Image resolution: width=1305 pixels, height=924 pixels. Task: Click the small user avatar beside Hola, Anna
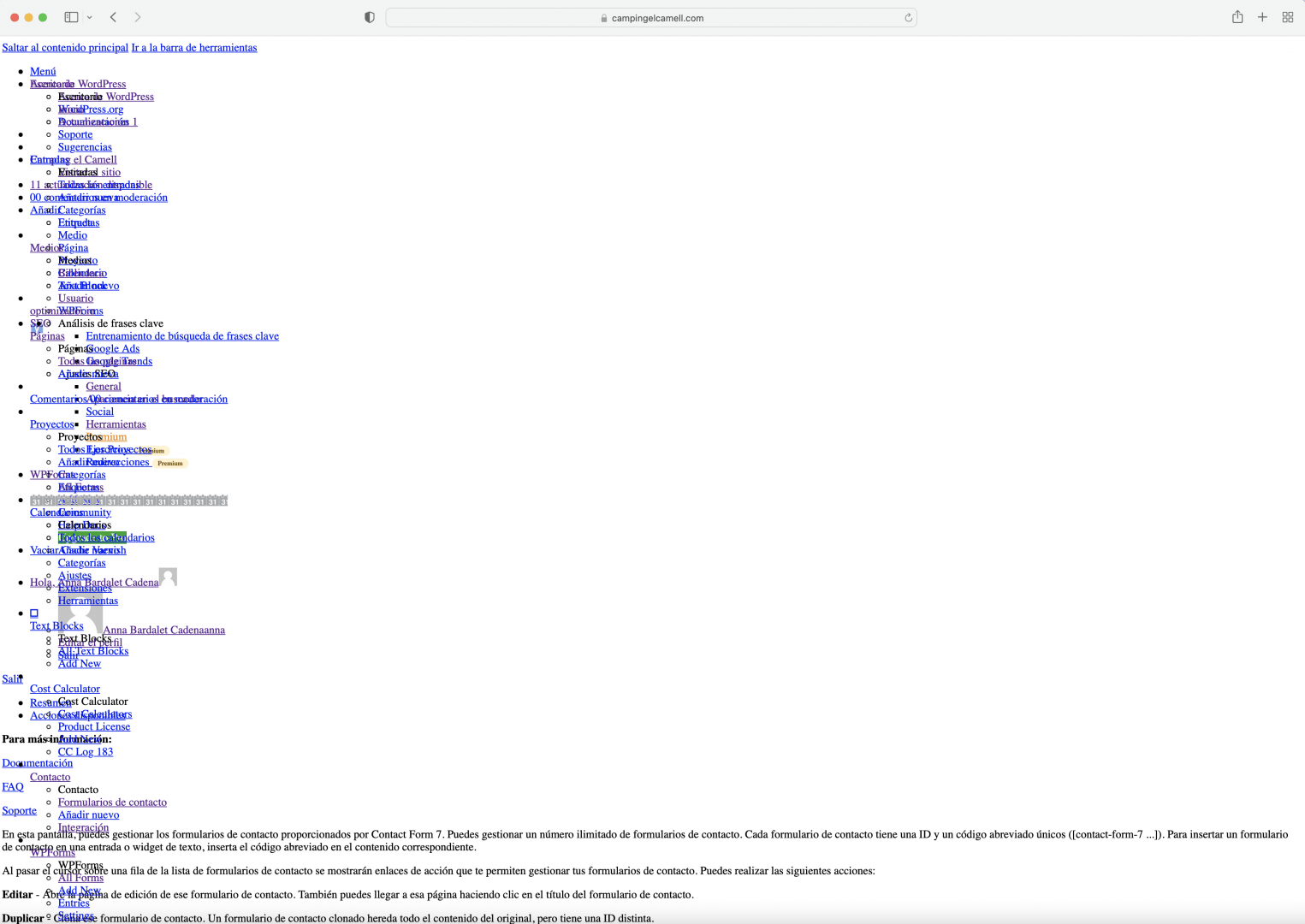169,577
